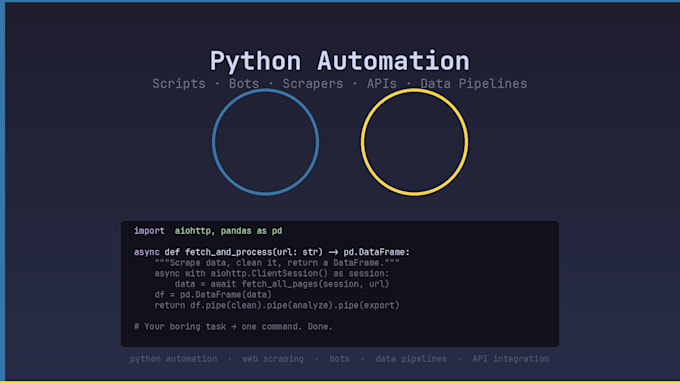
Task: Click the 'import aiohttp, pandas as pd' line
Action: tap(208, 231)
